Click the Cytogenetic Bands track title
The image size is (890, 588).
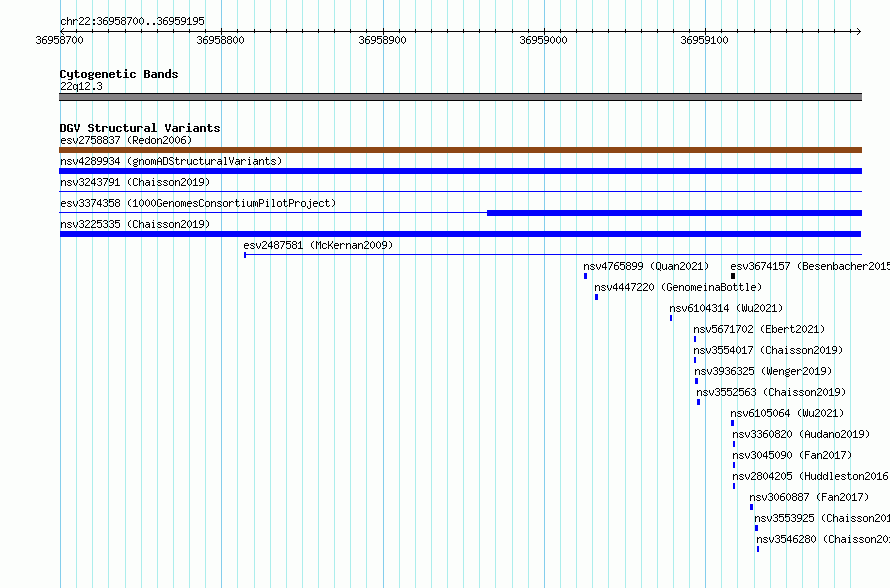(119, 74)
